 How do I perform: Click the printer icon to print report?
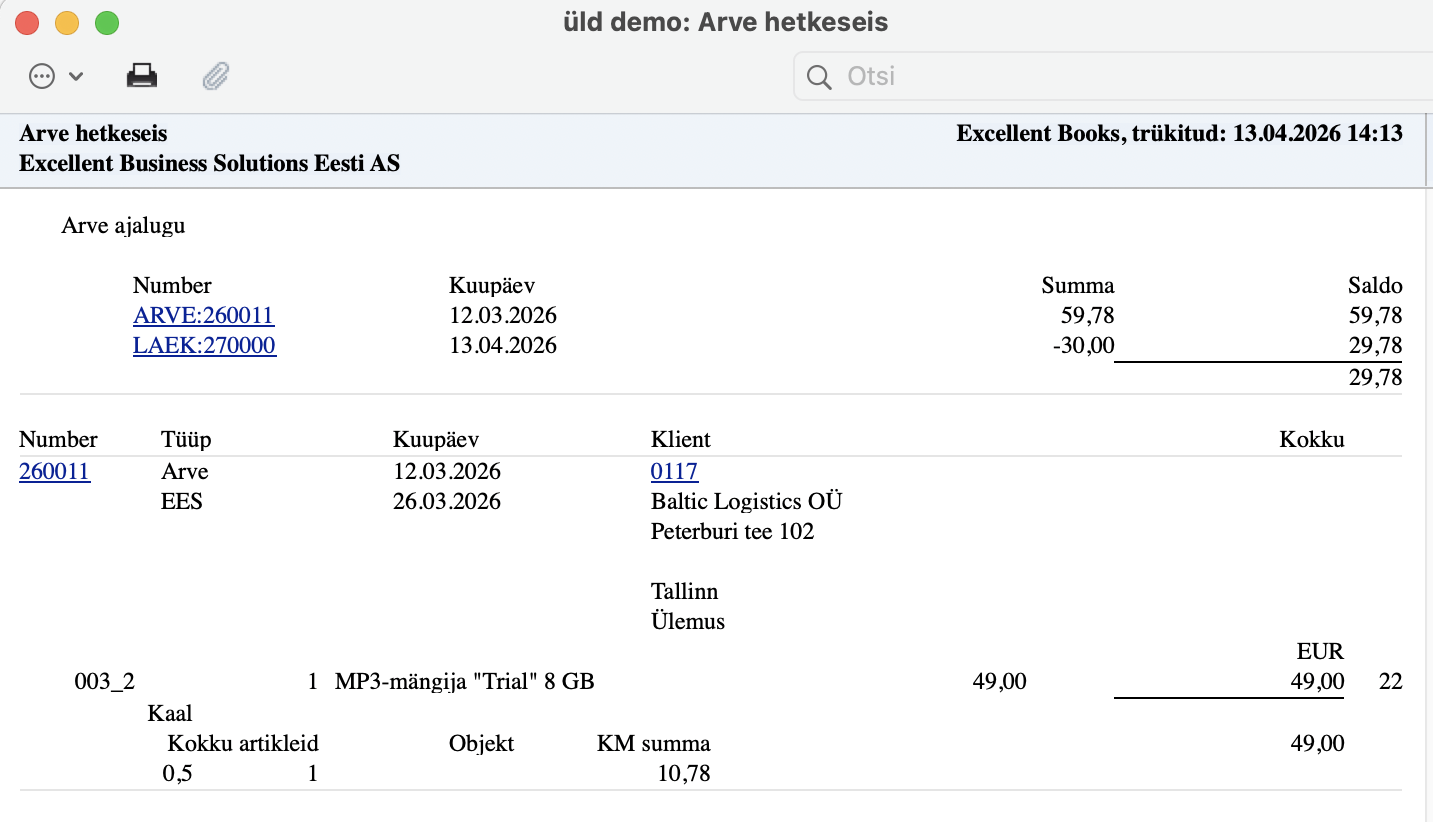[x=142, y=76]
